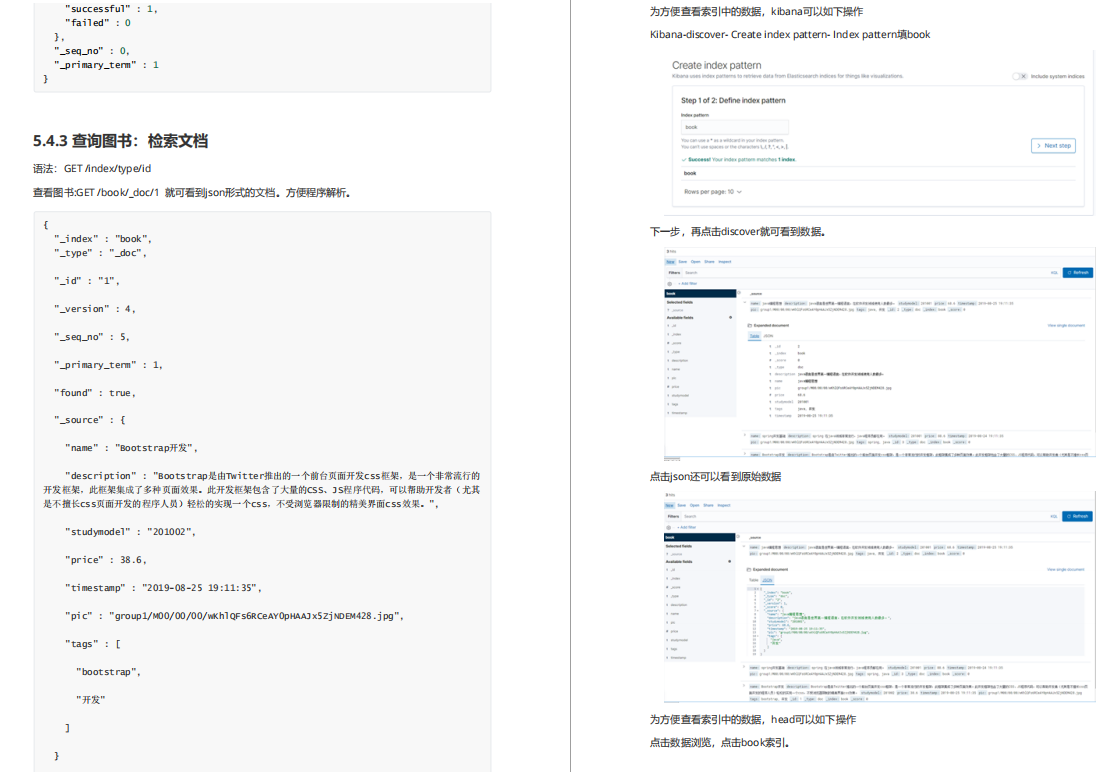The image size is (1118, 772).
Task: Click Open in the Table-view Discover screenshot
Action: [x=695, y=262]
